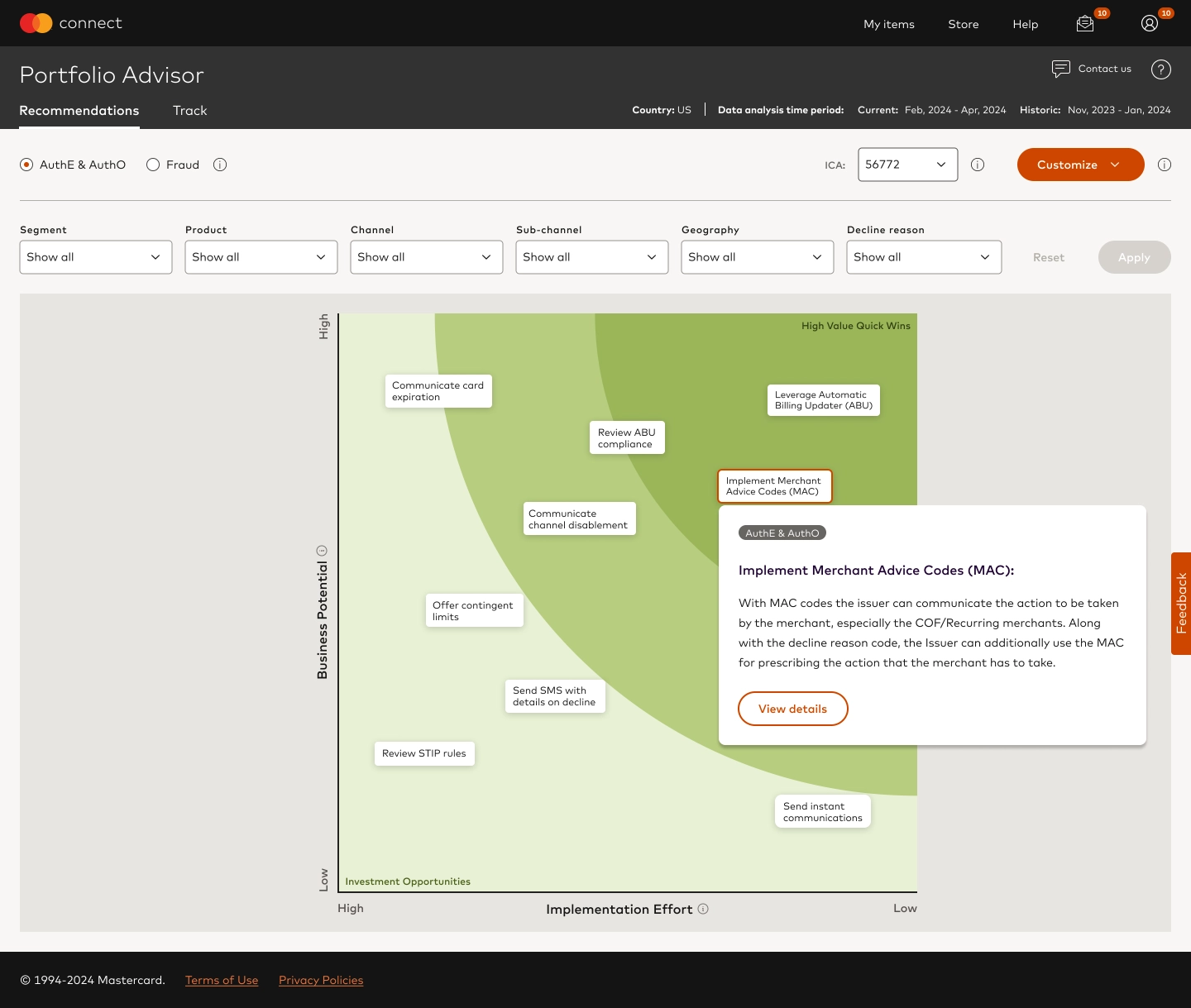Viewport: 1191px width, 1008px height.
Task: Click the Reset filters button
Action: (x=1049, y=257)
